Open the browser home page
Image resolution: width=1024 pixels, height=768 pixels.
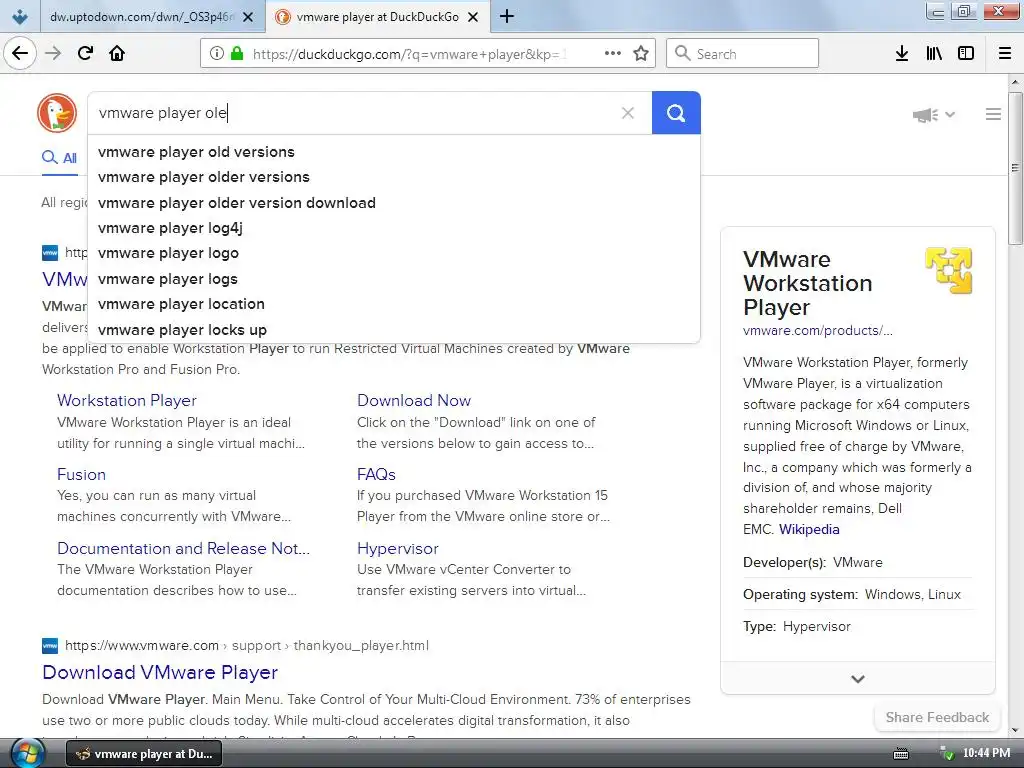pos(117,53)
